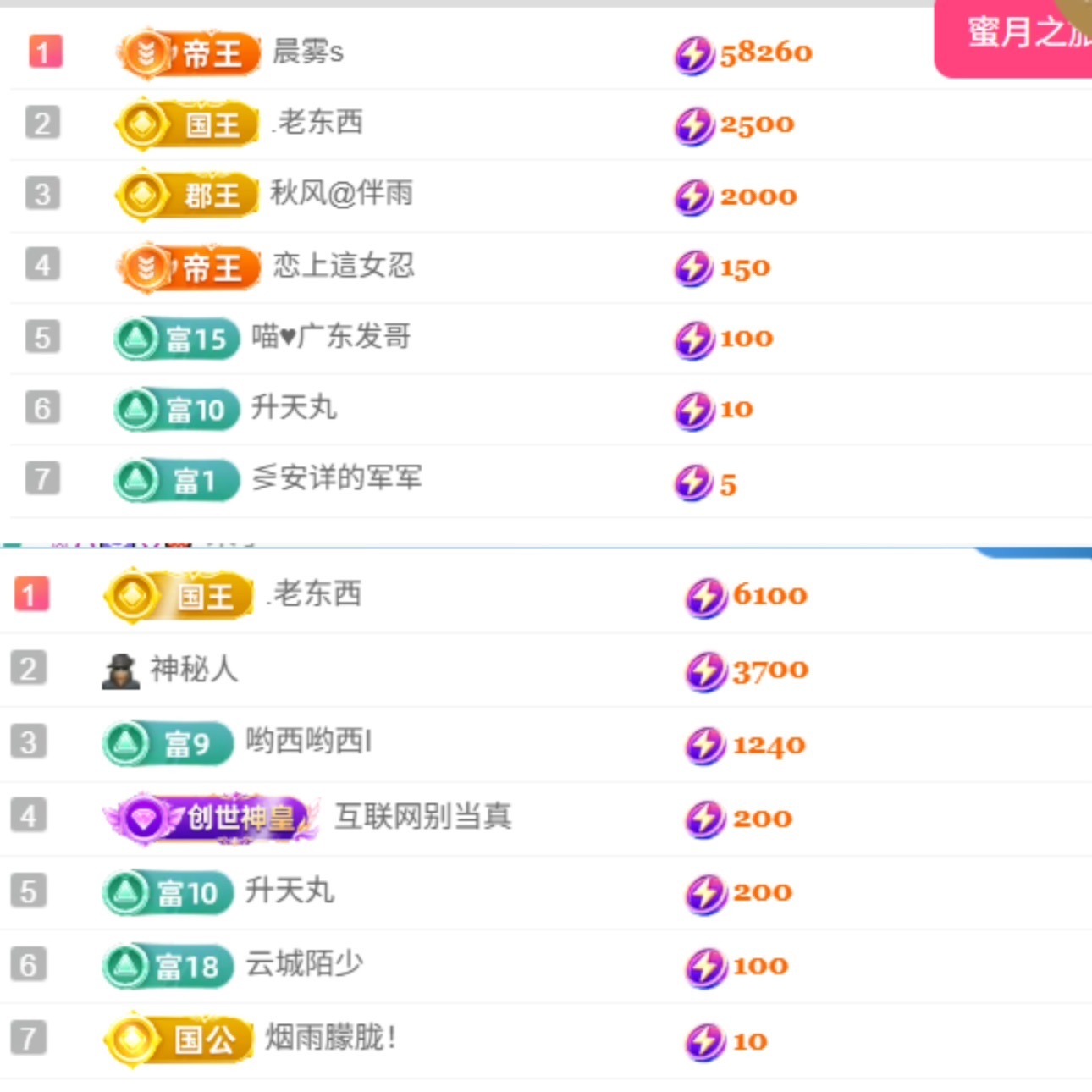This screenshot has height=1092, width=1092.
Task: Click the score value 3700
Action: click(770, 670)
